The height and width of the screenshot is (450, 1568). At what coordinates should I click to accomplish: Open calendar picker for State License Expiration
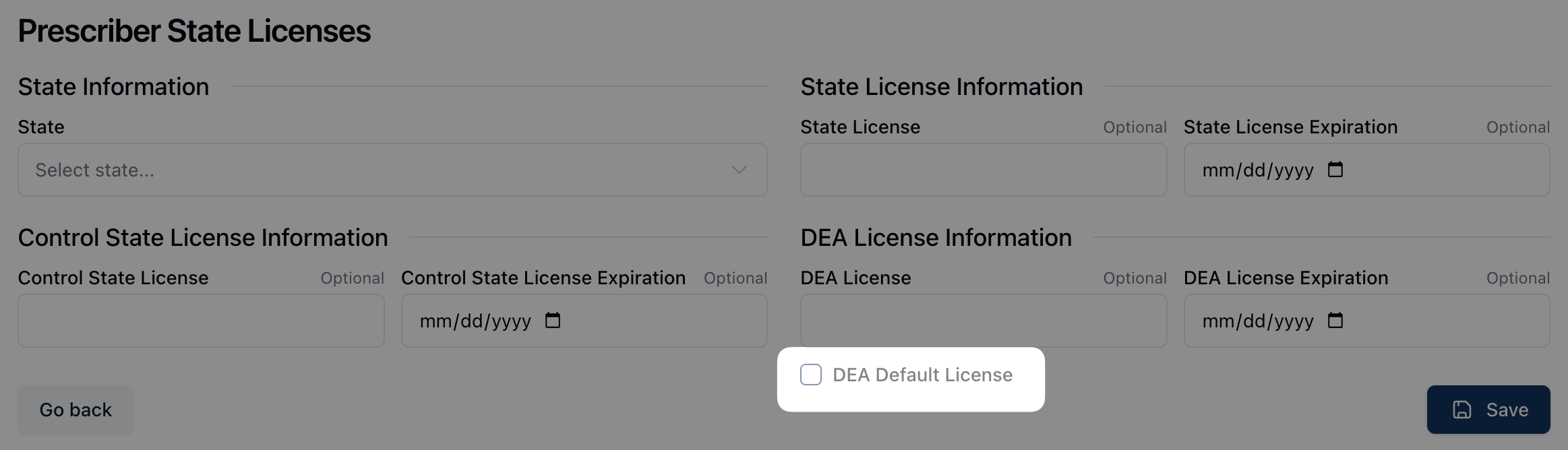click(x=1335, y=170)
